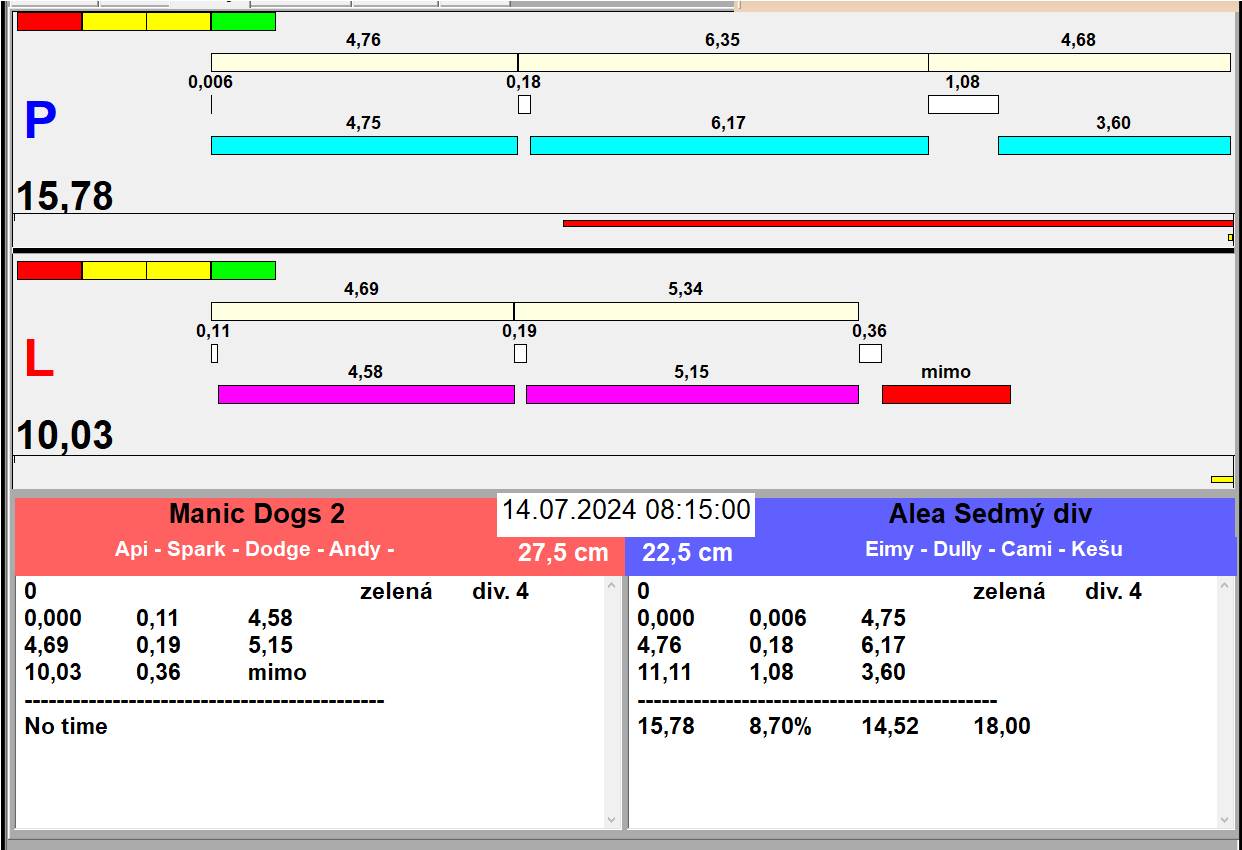The height and width of the screenshot is (850, 1242).
Task: Click the No time result text
Action: point(66,727)
